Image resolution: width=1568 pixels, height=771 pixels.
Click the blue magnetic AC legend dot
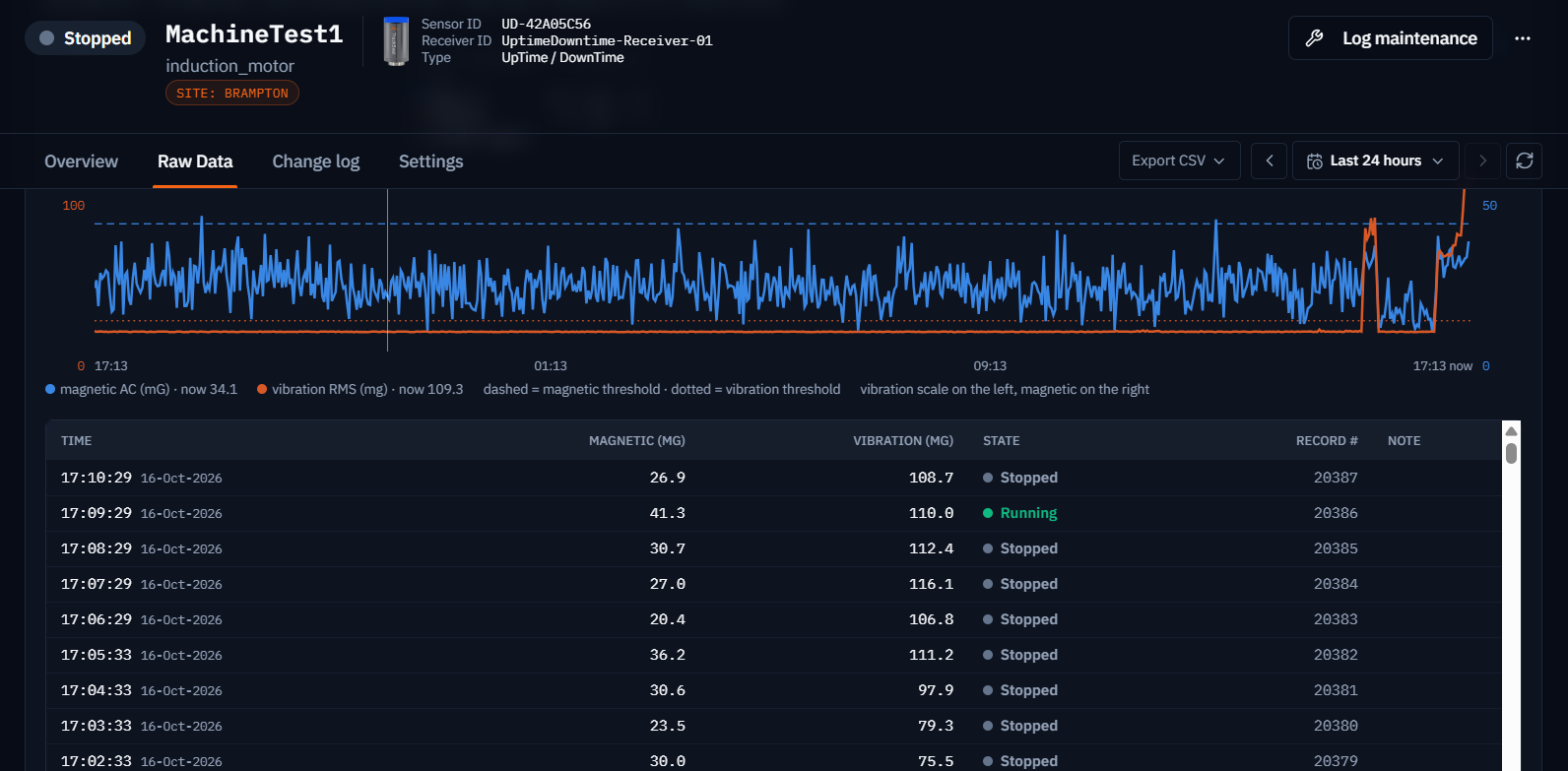pos(50,389)
